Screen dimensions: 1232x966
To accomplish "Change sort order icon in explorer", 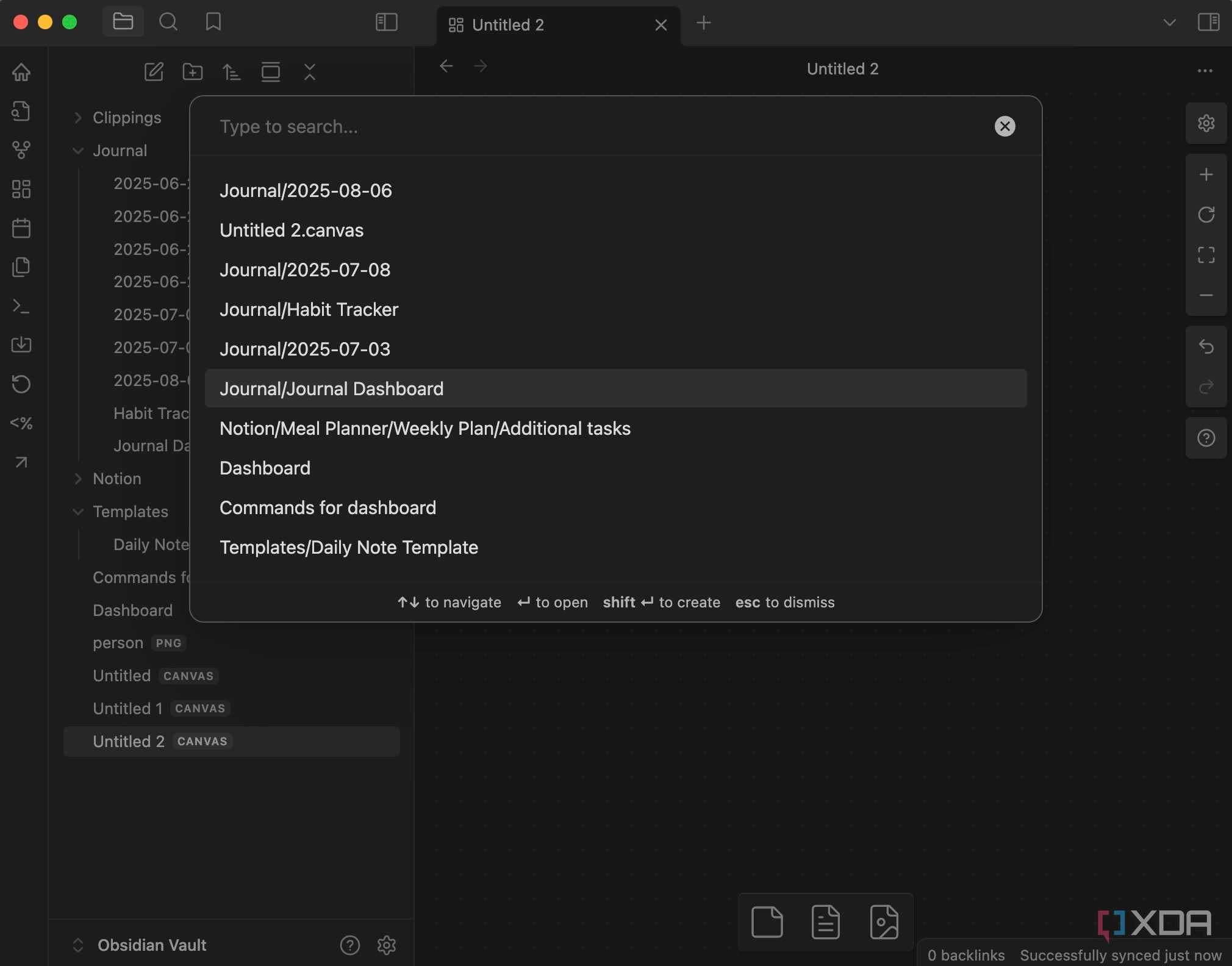I will [231, 71].
